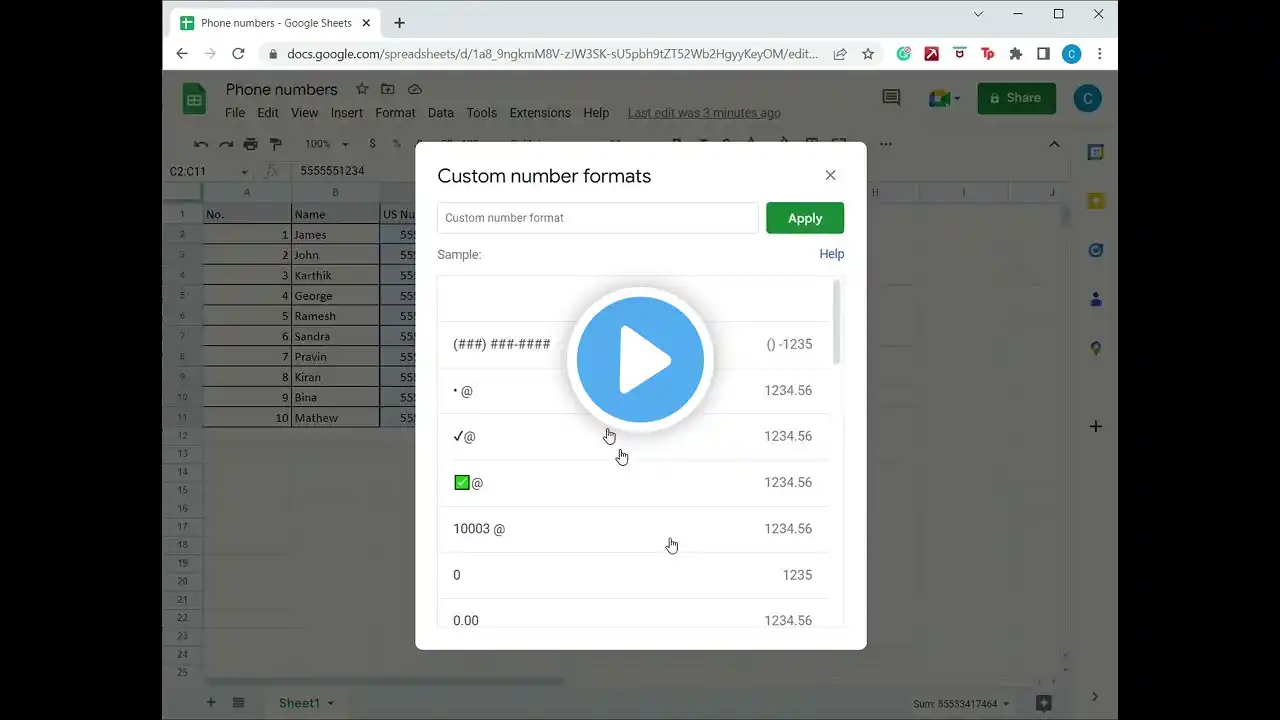Image resolution: width=1280 pixels, height=720 pixels.
Task: Open the Tools menu
Action: click(x=482, y=113)
